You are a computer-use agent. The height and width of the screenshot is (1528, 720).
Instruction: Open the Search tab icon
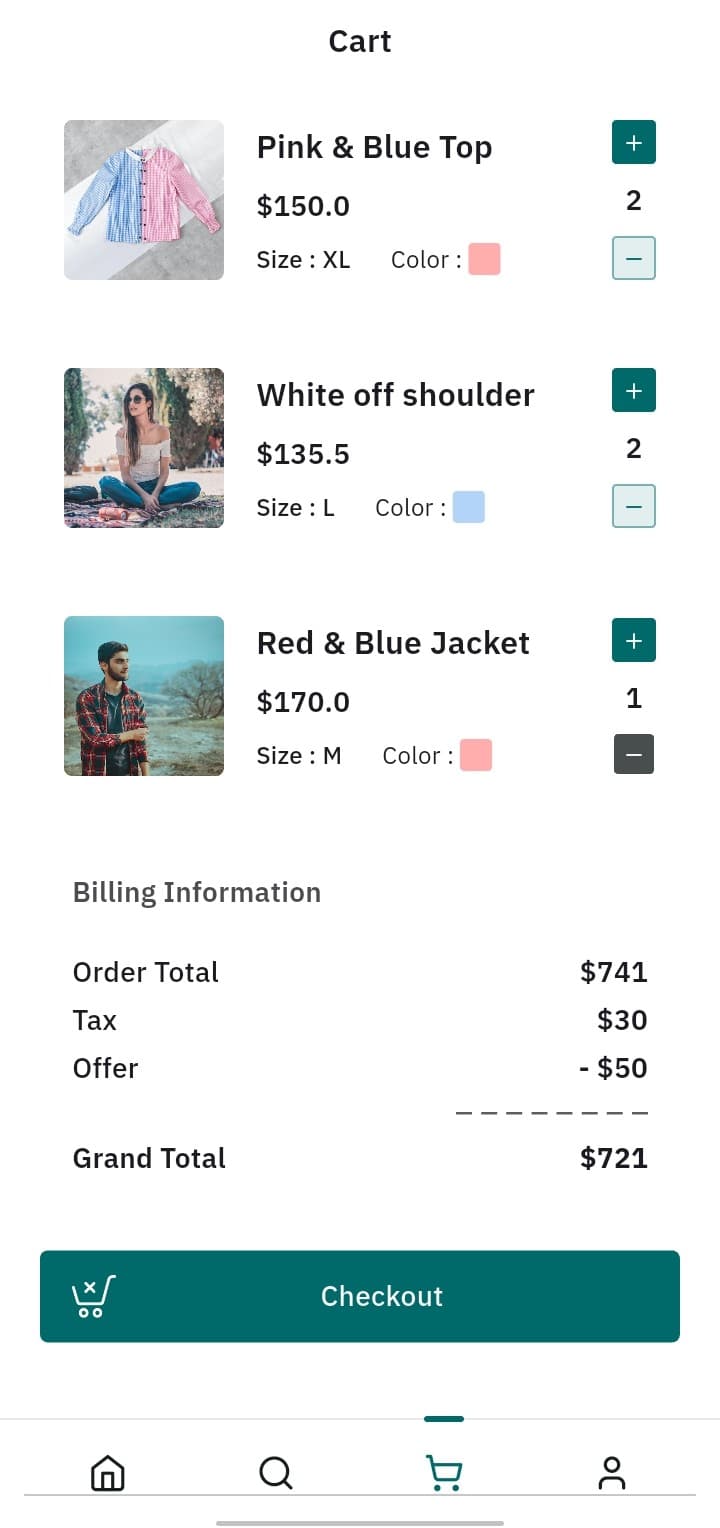tap(275, 1472)
